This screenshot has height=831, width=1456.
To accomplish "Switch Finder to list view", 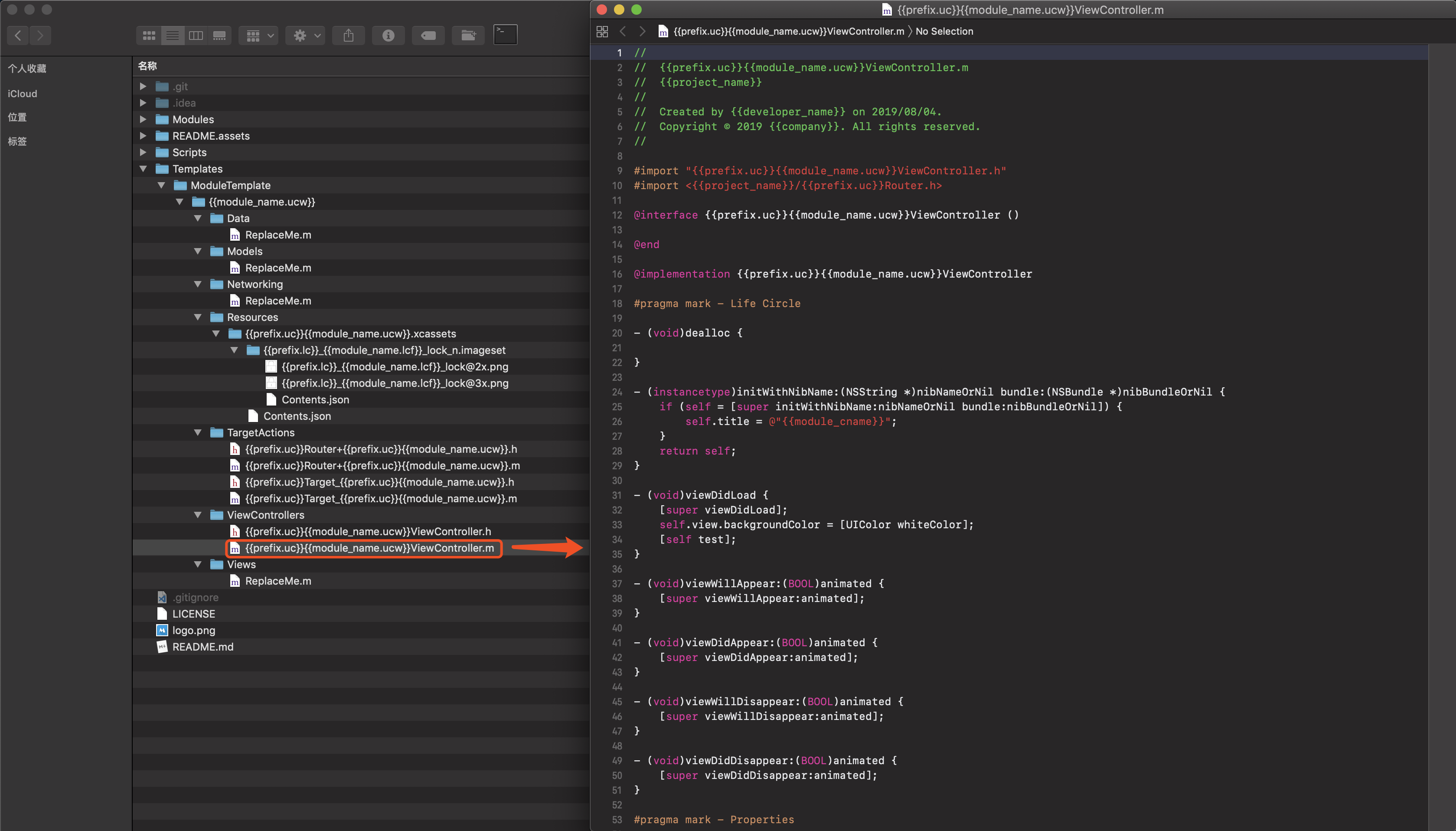I will (172, 36).
